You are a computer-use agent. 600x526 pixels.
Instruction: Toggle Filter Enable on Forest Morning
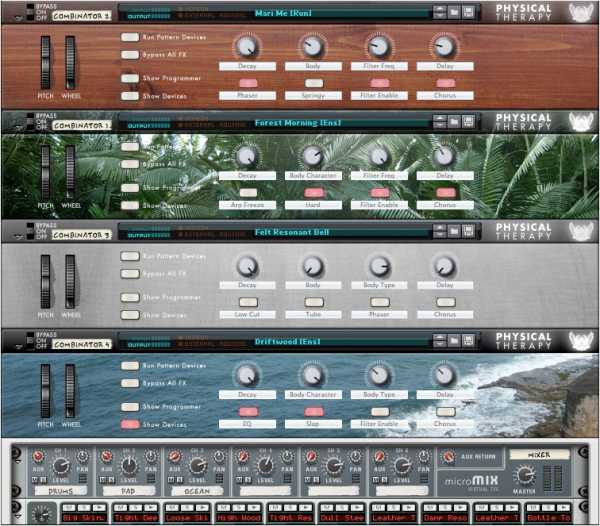(380, 192)
